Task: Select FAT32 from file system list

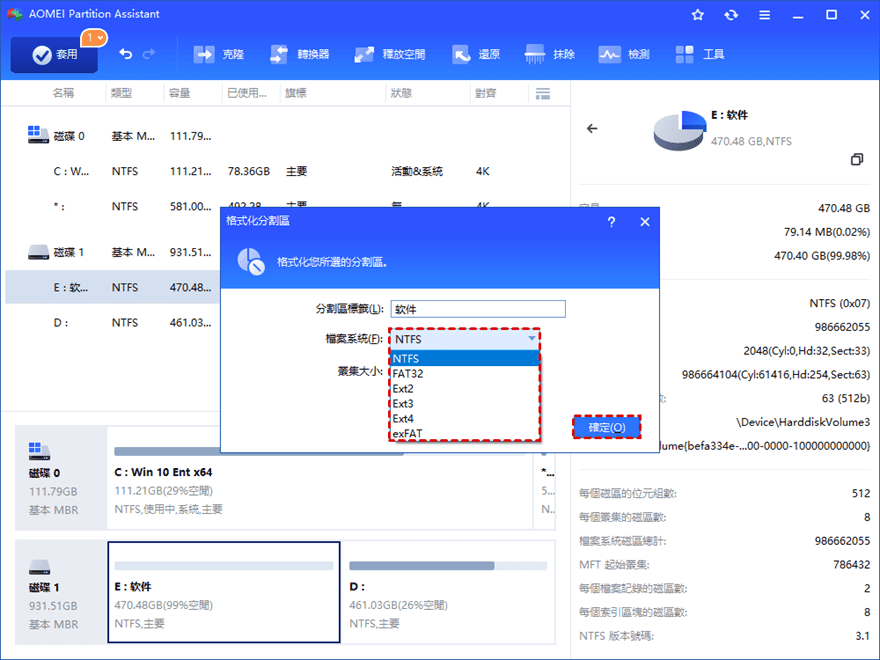Action: (464, 373)
